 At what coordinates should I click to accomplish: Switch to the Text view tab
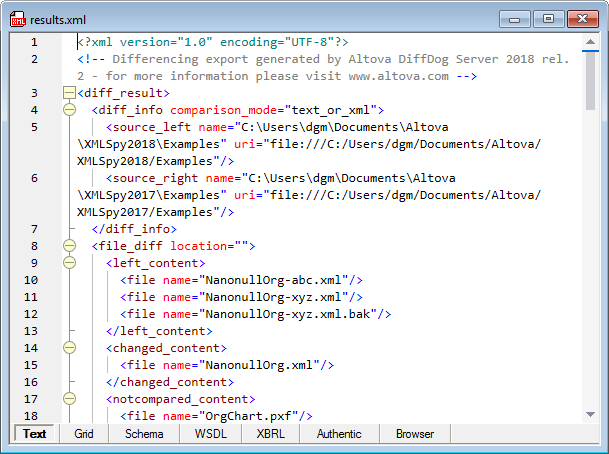click(x=35, y=434)
